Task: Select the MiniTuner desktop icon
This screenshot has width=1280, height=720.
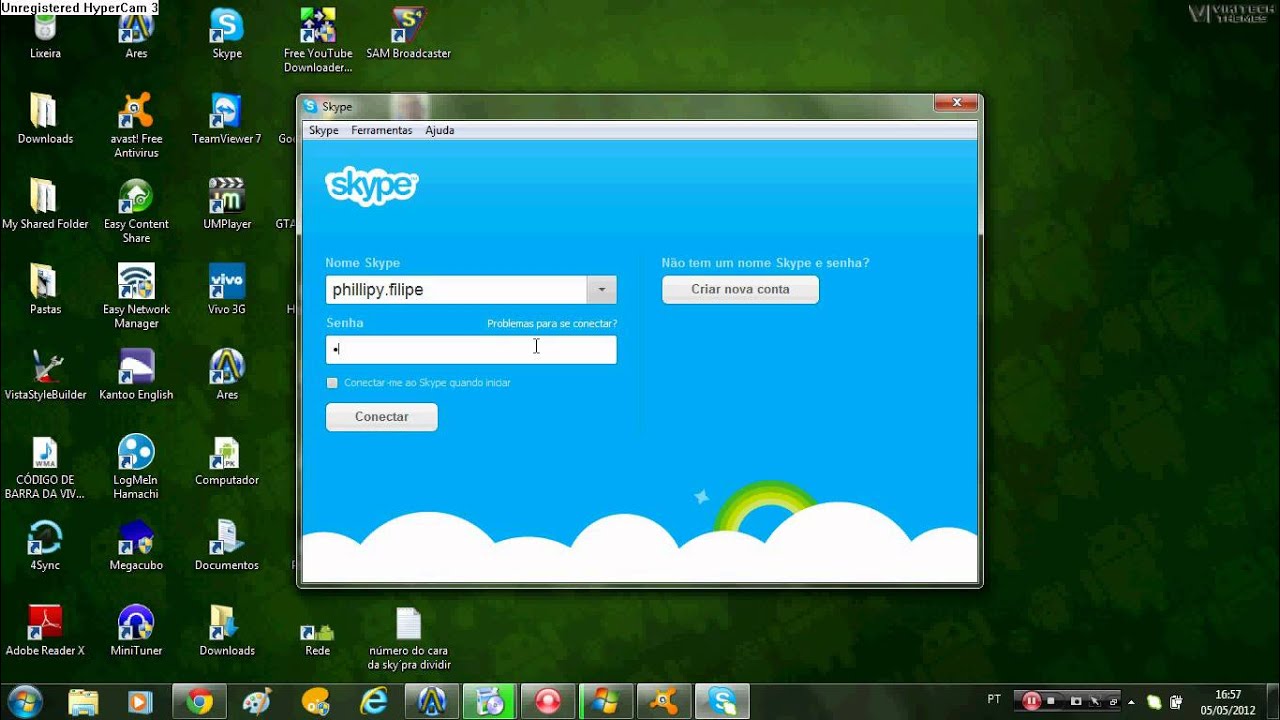Action: pyautogui.click(x=136, y=631)
